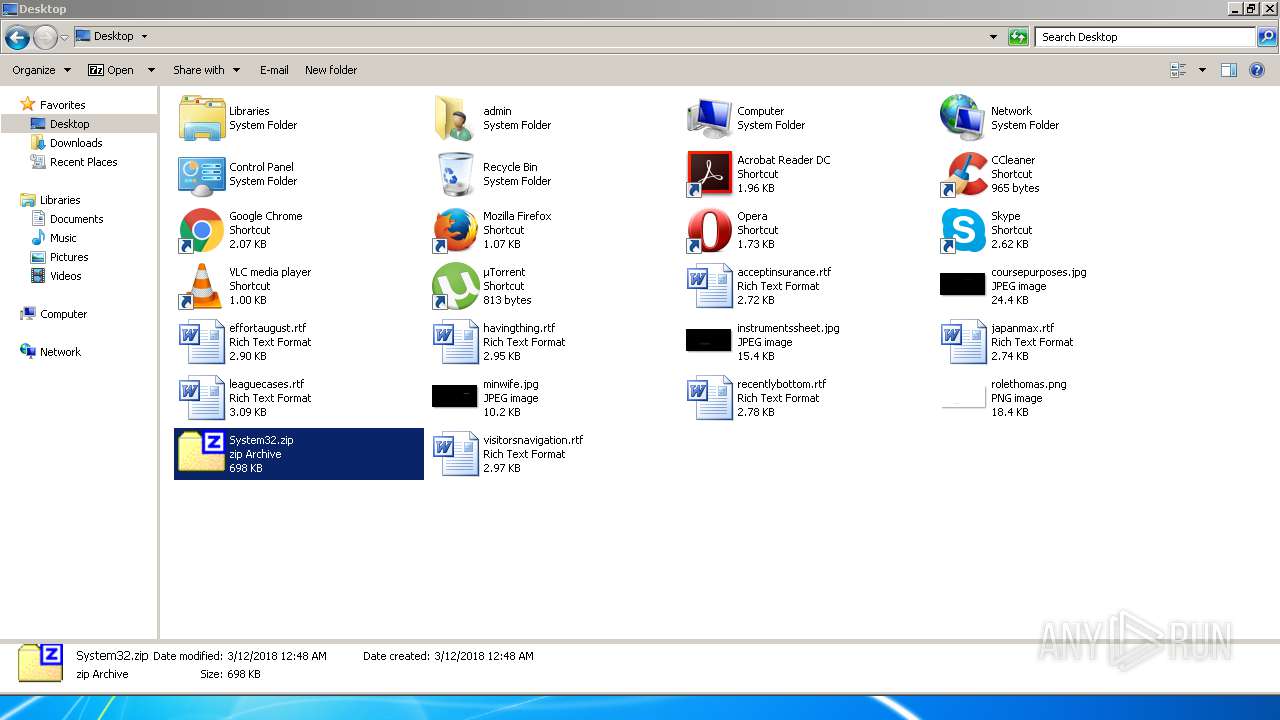Screen dimensions: 1280x720
Task: Select Desktop in the navigation pane
Action: [69, 124]
